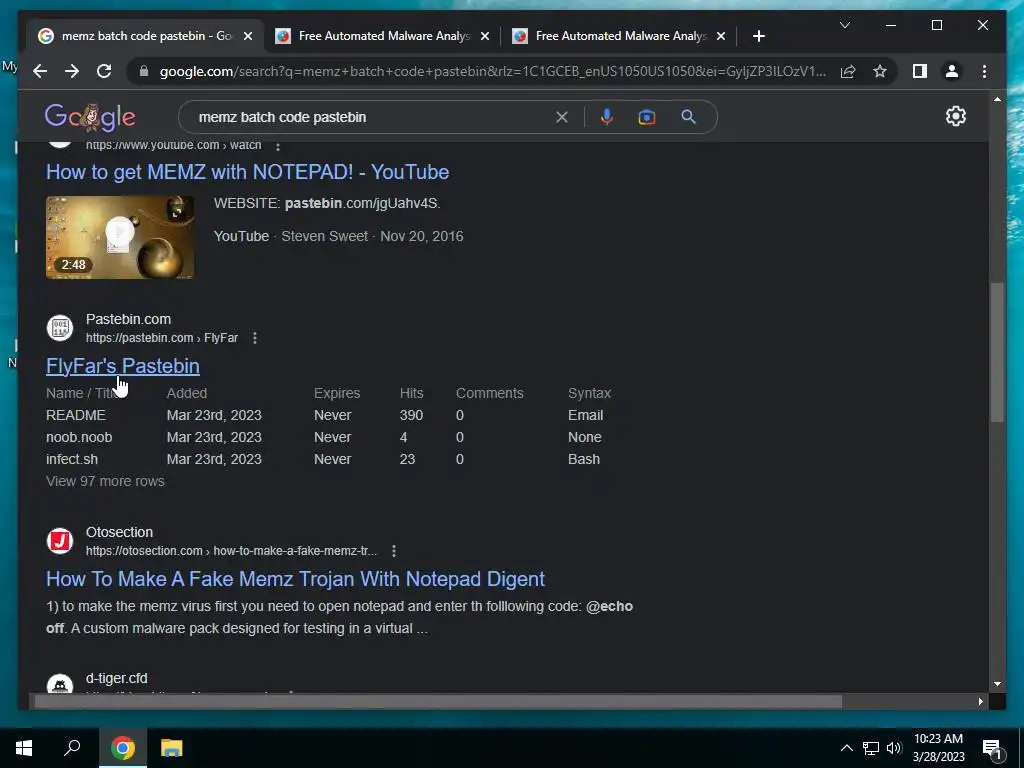Image resolution: width=1024 pixels, height=768 pixels.
Task: Switch to third tab Free Automated Malware Analysis
Action: point(619,36)
